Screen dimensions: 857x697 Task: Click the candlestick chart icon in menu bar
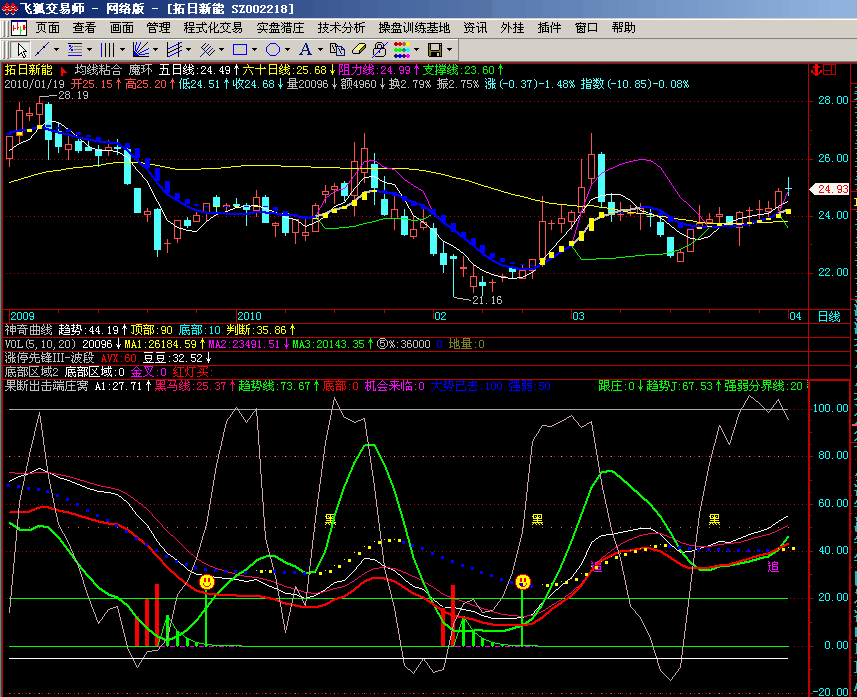19,28
